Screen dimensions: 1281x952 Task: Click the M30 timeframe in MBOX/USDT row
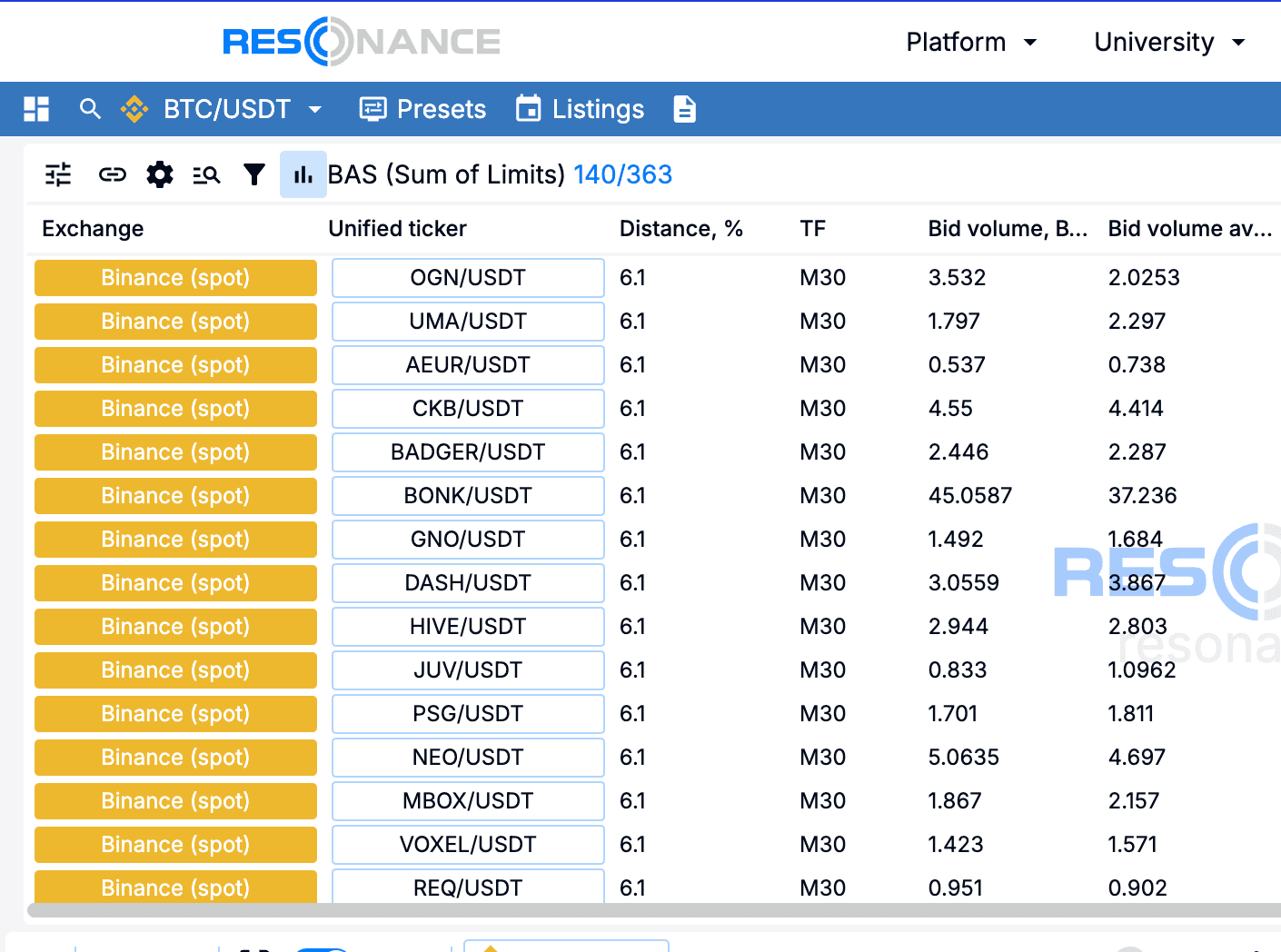[x=823, y=801]
